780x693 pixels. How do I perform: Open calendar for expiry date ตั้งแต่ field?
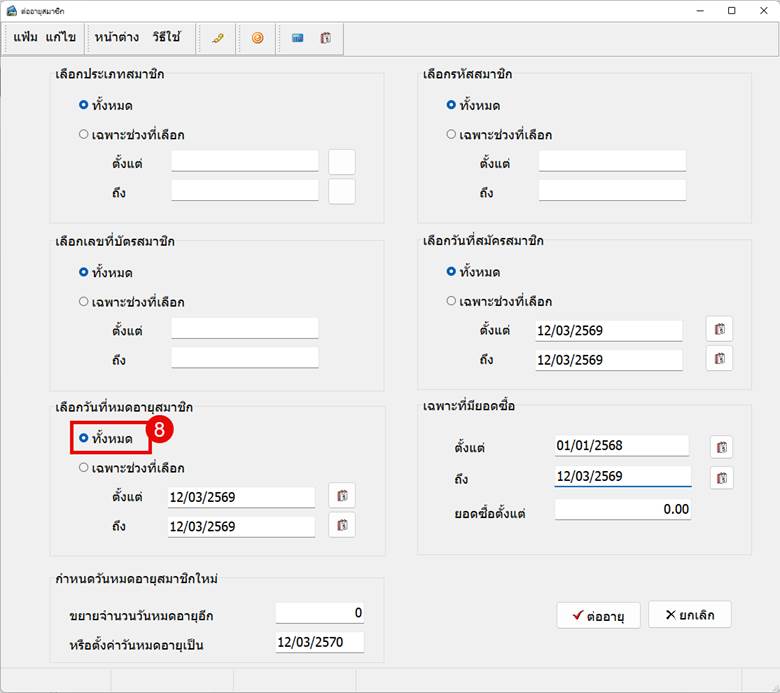click(342, 495)
